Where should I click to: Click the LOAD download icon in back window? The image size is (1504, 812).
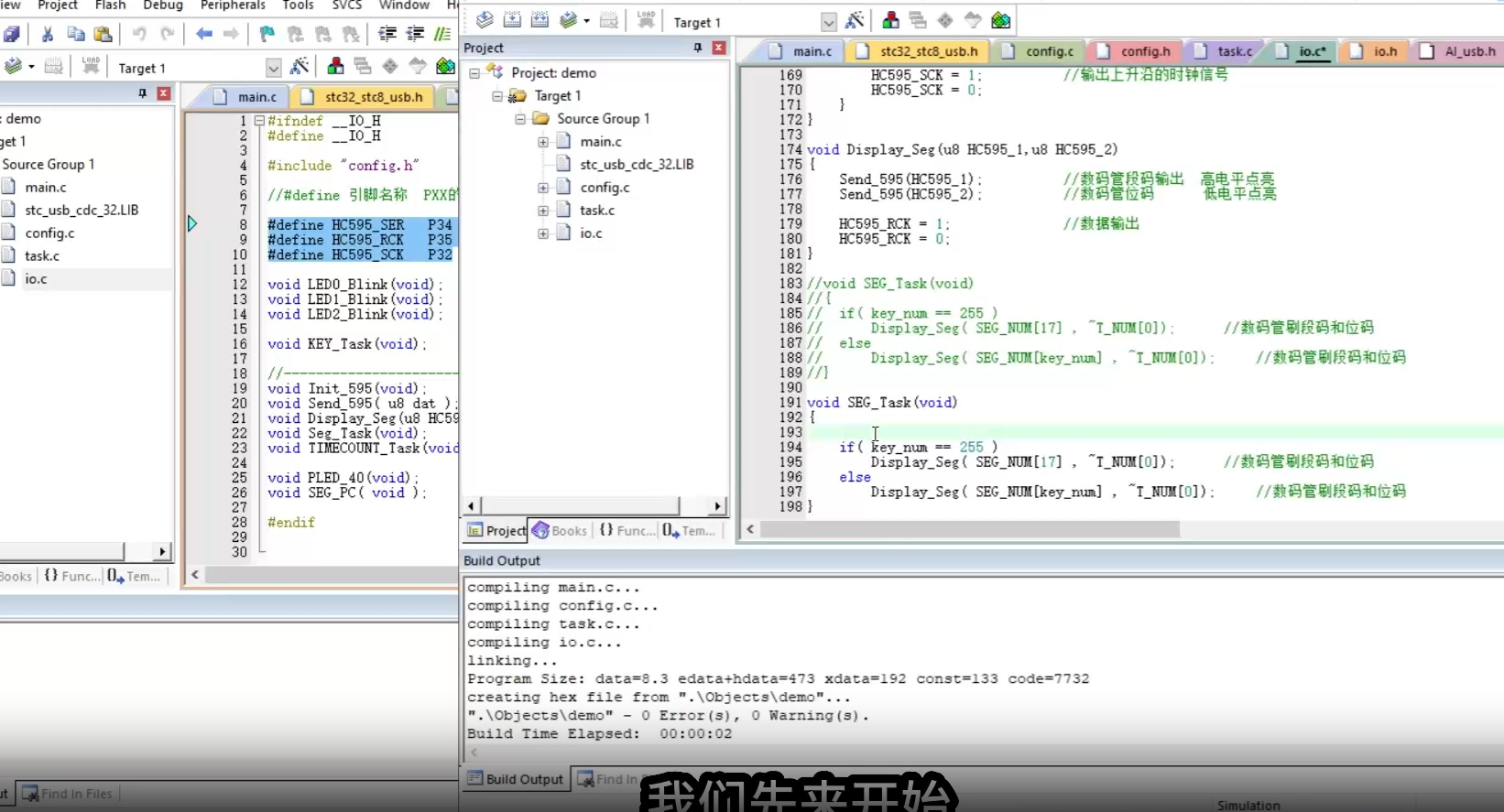[91, 66]
